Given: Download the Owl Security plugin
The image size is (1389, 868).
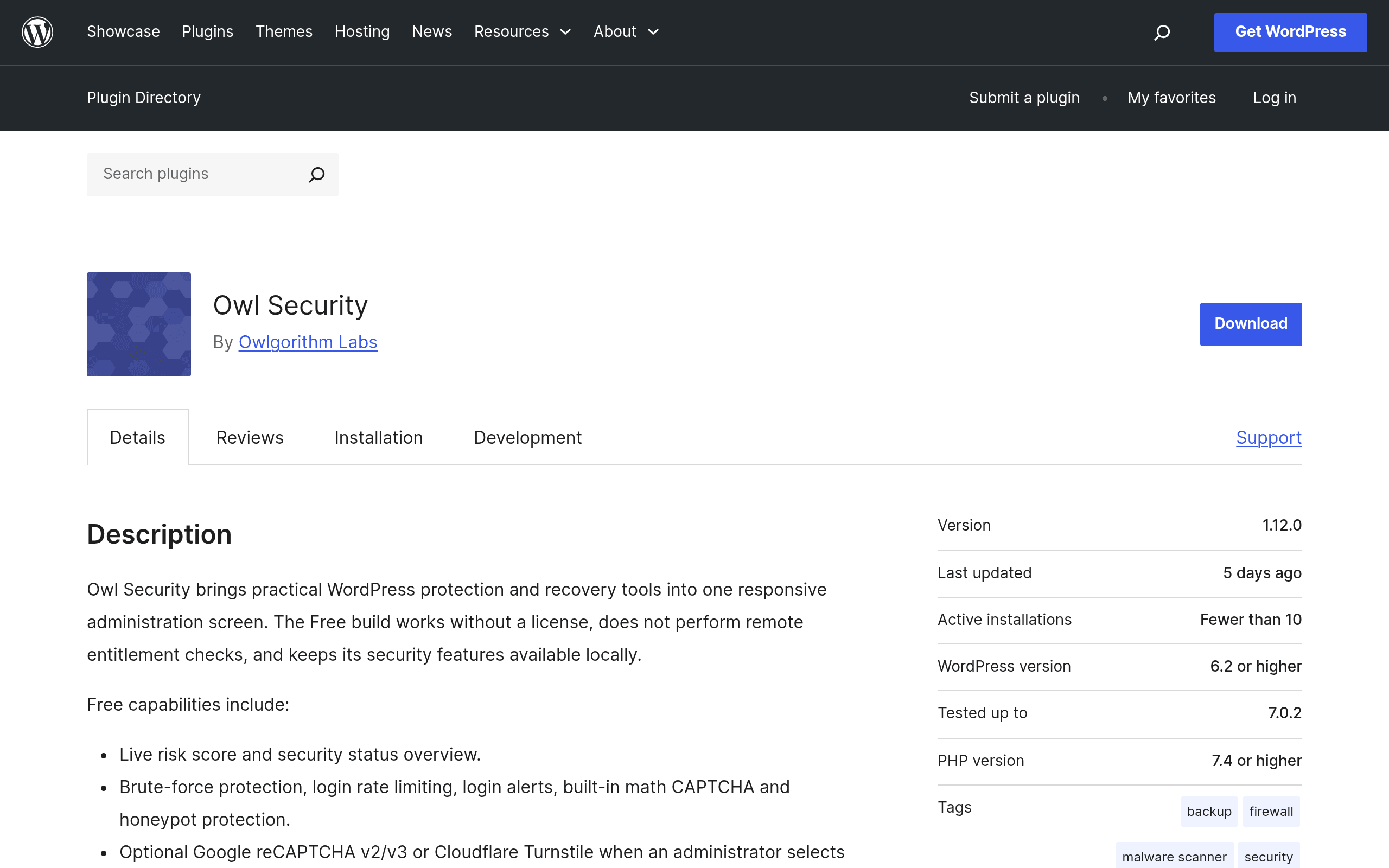Looking at the screenshot, I should point(1251,324).
